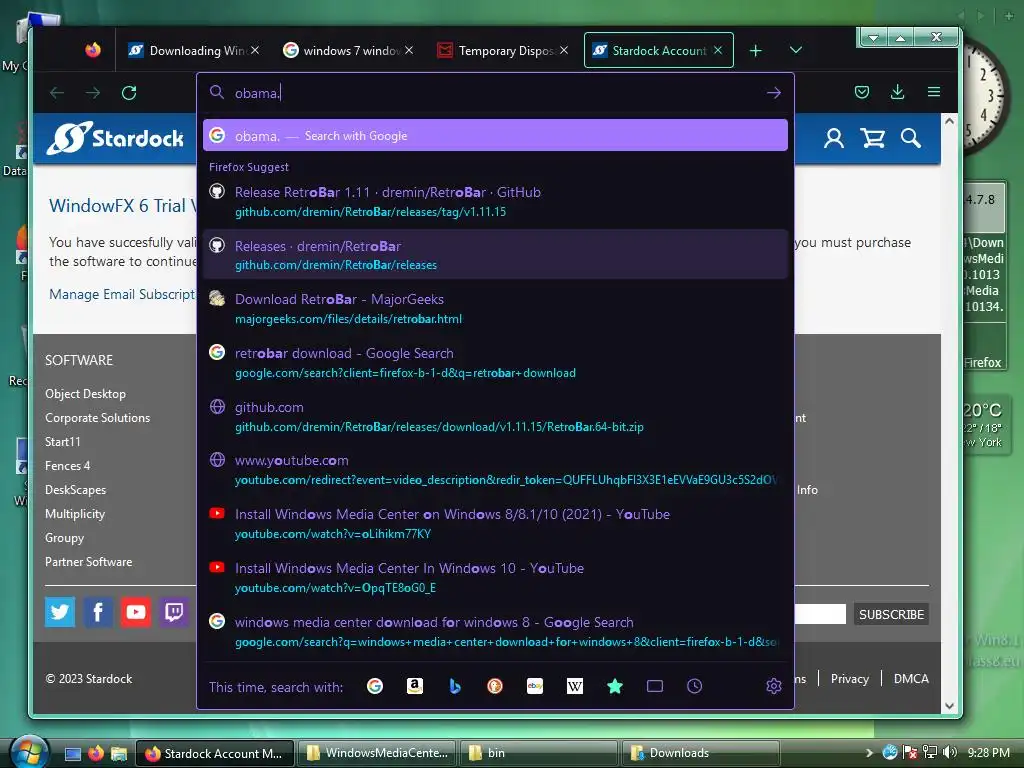
Task: Open Fences 4 footer link
Action: coord(67,466)
